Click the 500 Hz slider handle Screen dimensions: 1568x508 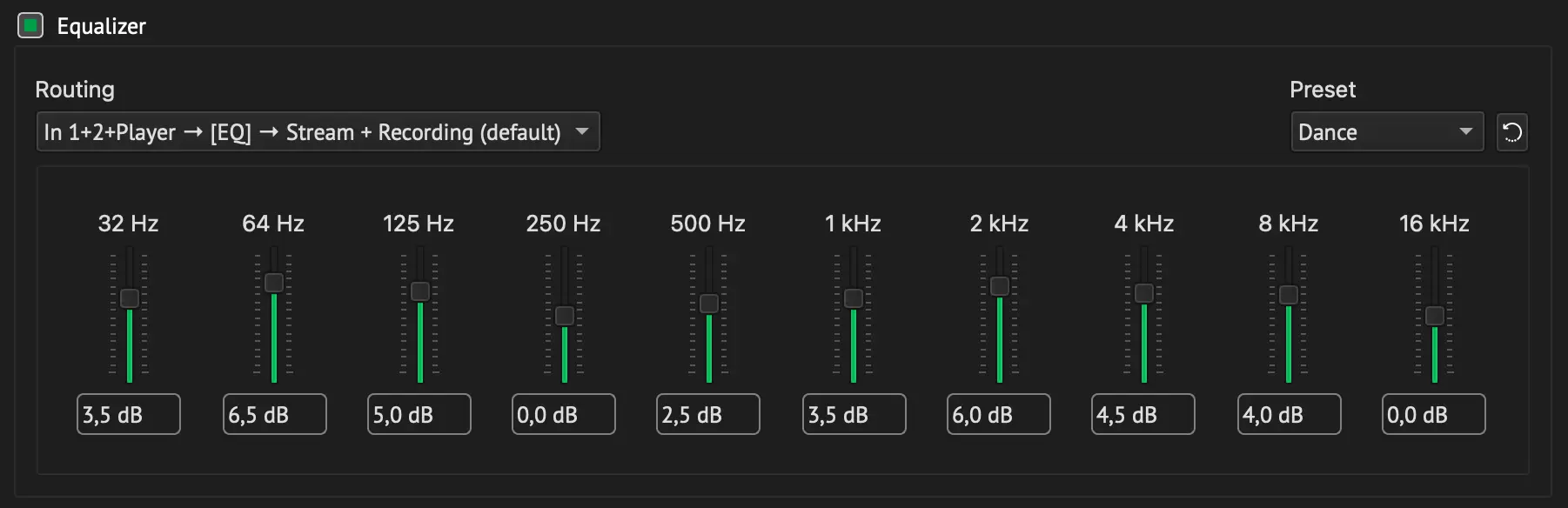(709, 304)
